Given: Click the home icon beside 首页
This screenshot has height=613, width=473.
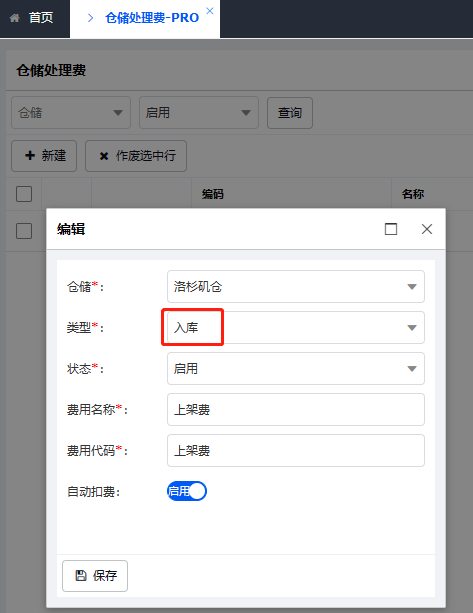Looking at the screenshot, I should point(14,18).
